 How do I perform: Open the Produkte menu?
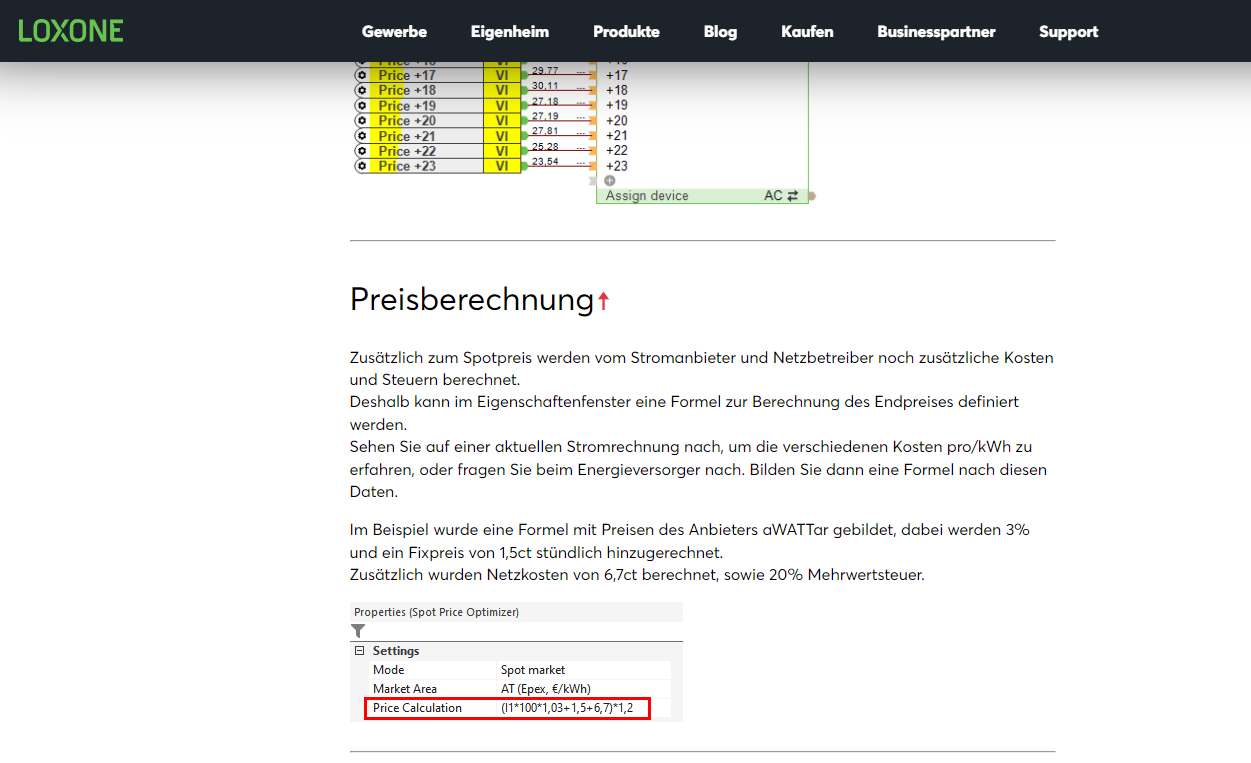tap(626, 31)
